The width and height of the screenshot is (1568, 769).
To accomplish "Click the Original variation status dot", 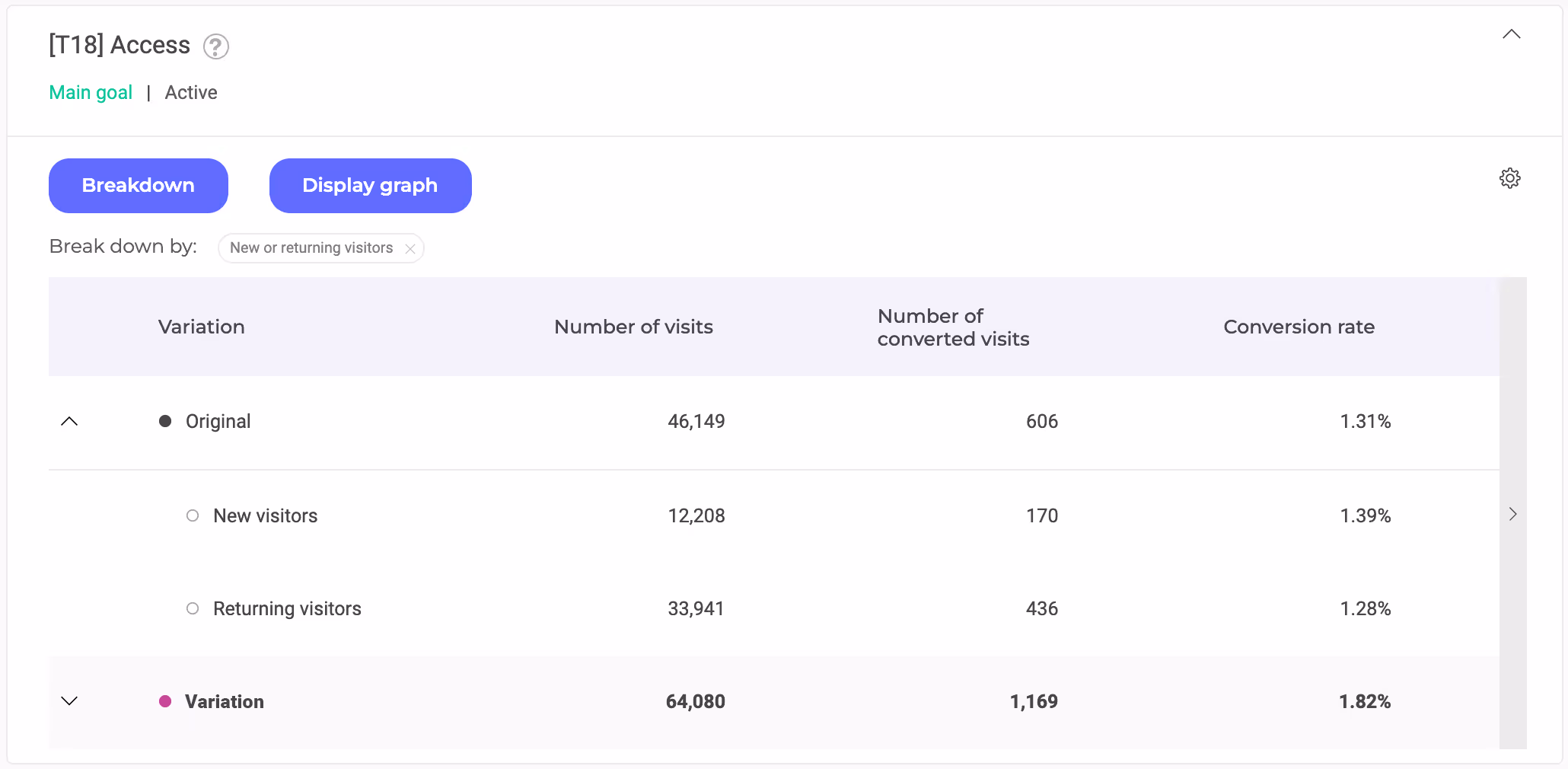I will point(165,420).
